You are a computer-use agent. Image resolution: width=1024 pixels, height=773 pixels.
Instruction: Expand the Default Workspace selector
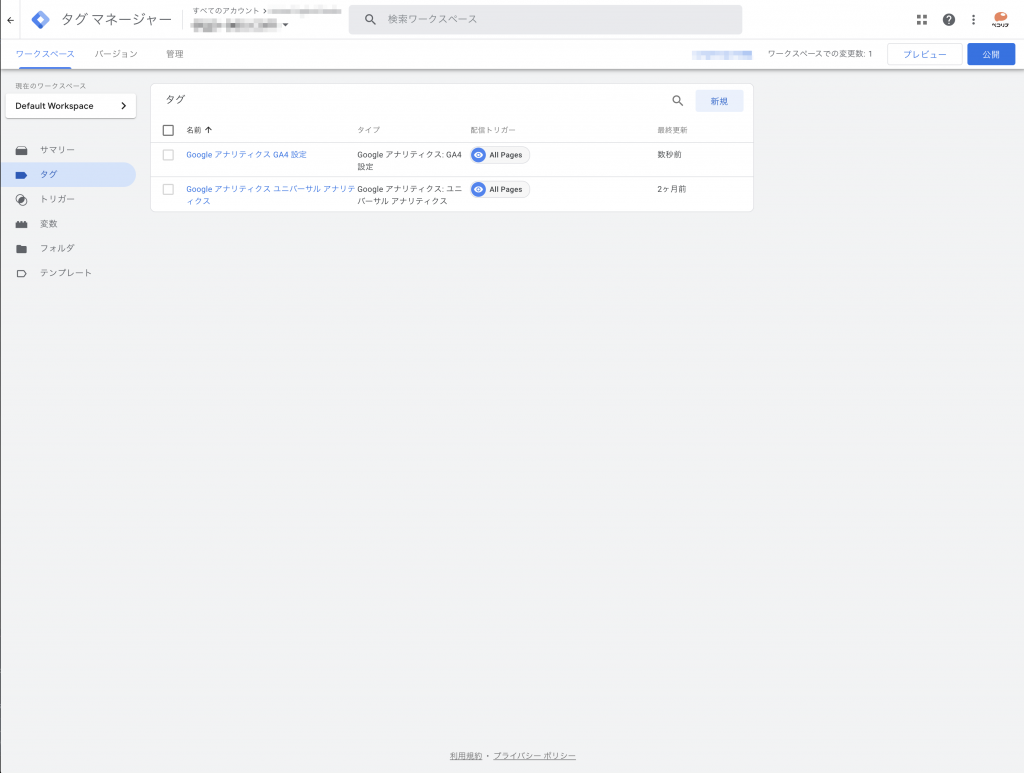click(71, 106)
